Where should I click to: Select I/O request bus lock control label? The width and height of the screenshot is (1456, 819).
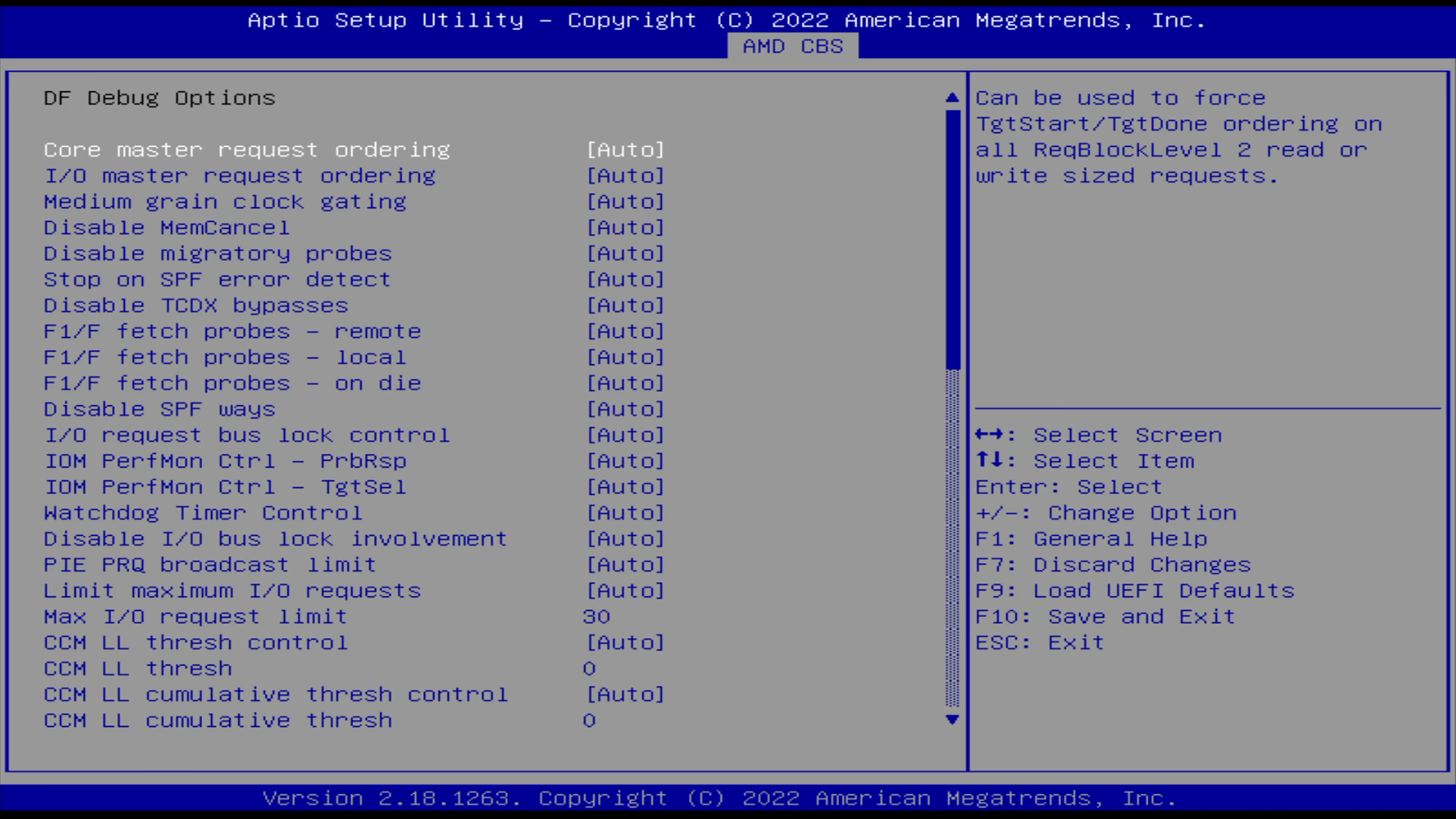[247, 435]
